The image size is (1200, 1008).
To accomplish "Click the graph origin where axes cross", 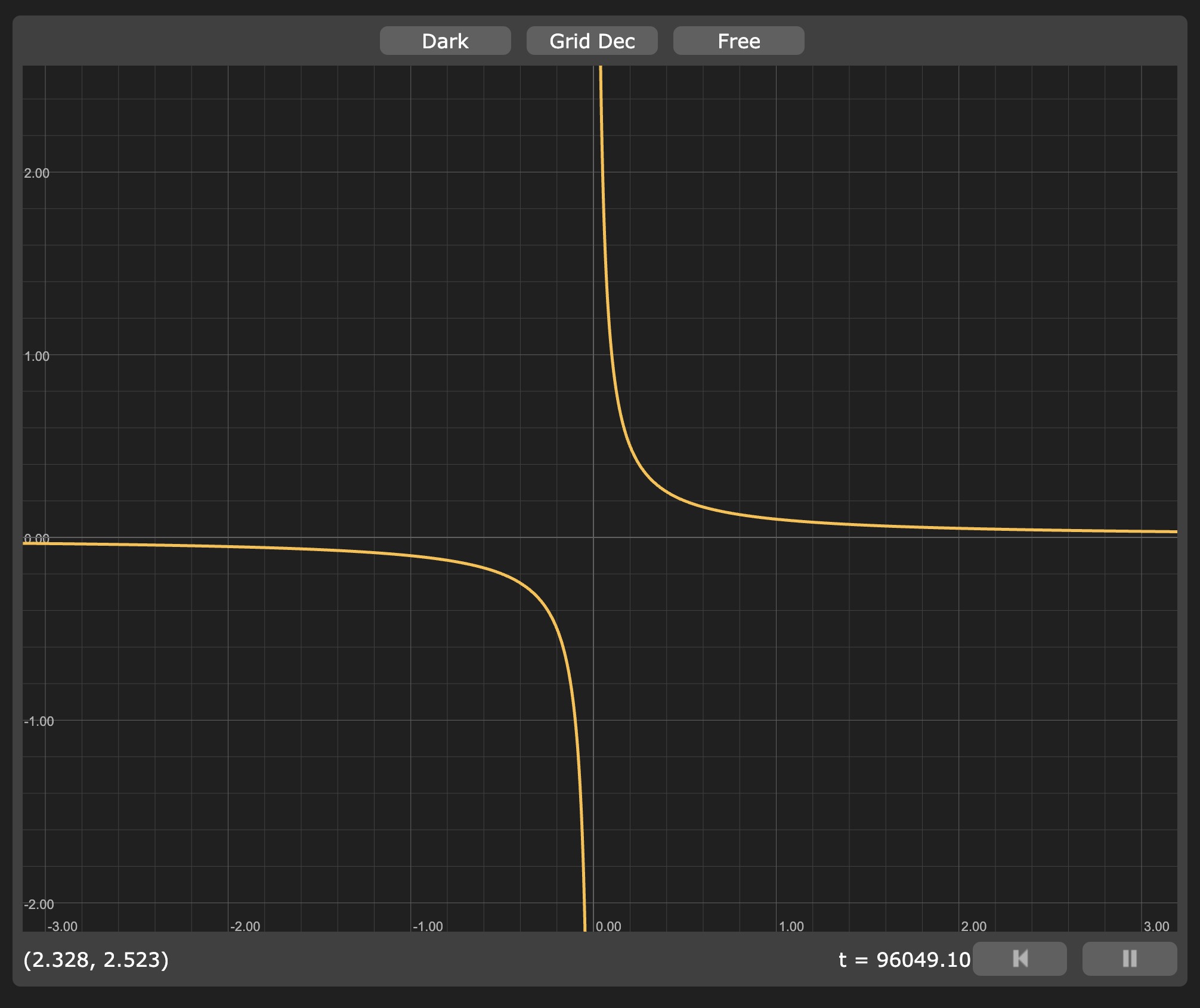I will [593, 537].
